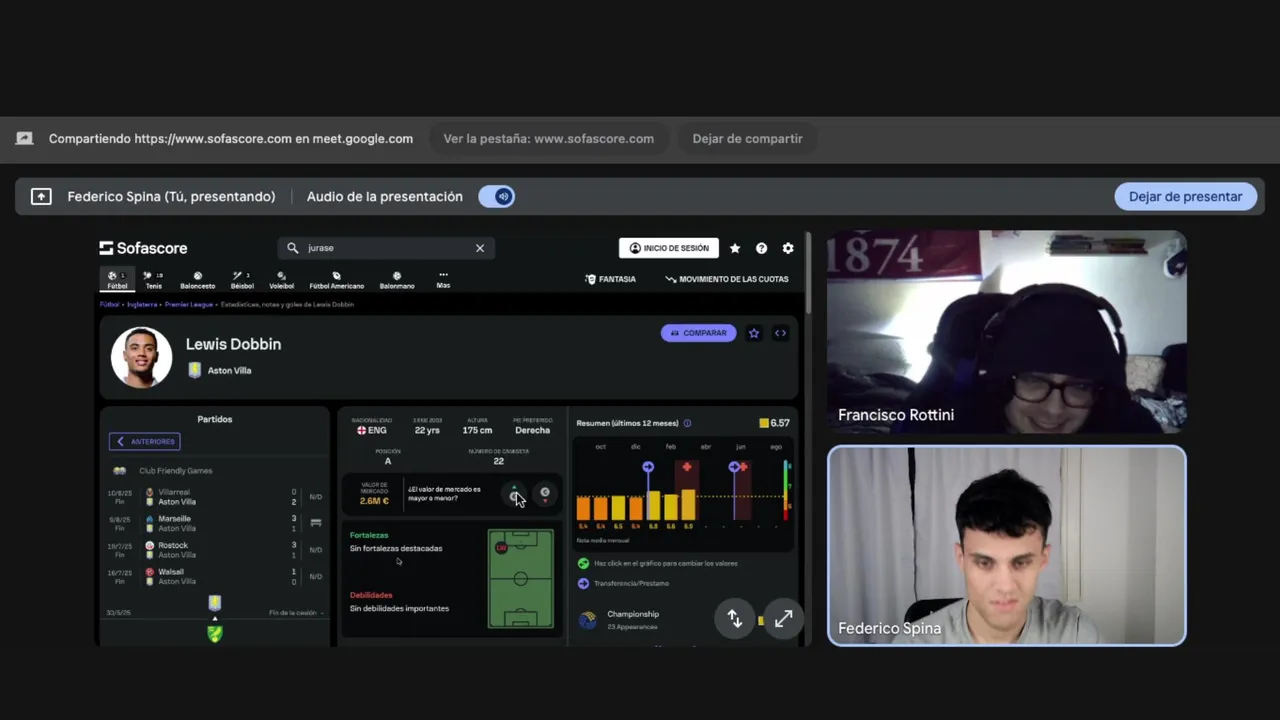Click the jun transfer marker on the chart

tap(735, 467)
